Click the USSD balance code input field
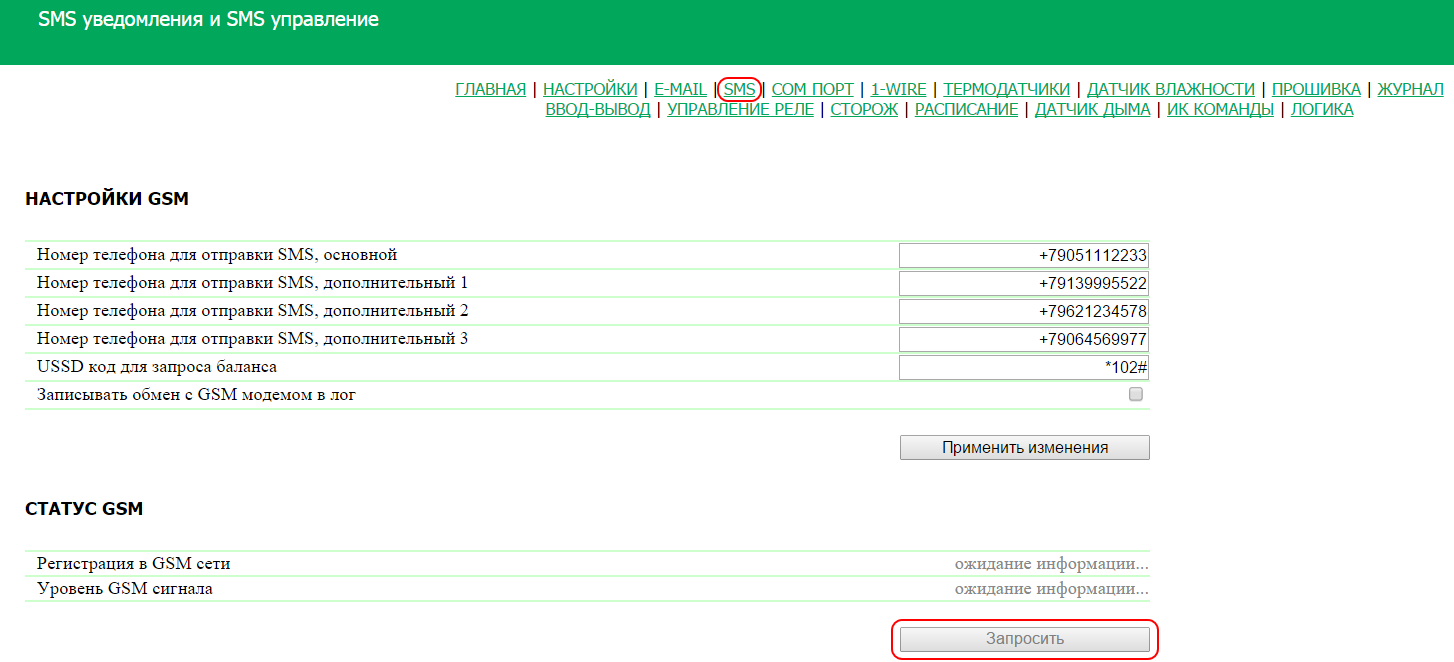Viewport: 1454px width, 662px height. click(x=1024, y=368)
